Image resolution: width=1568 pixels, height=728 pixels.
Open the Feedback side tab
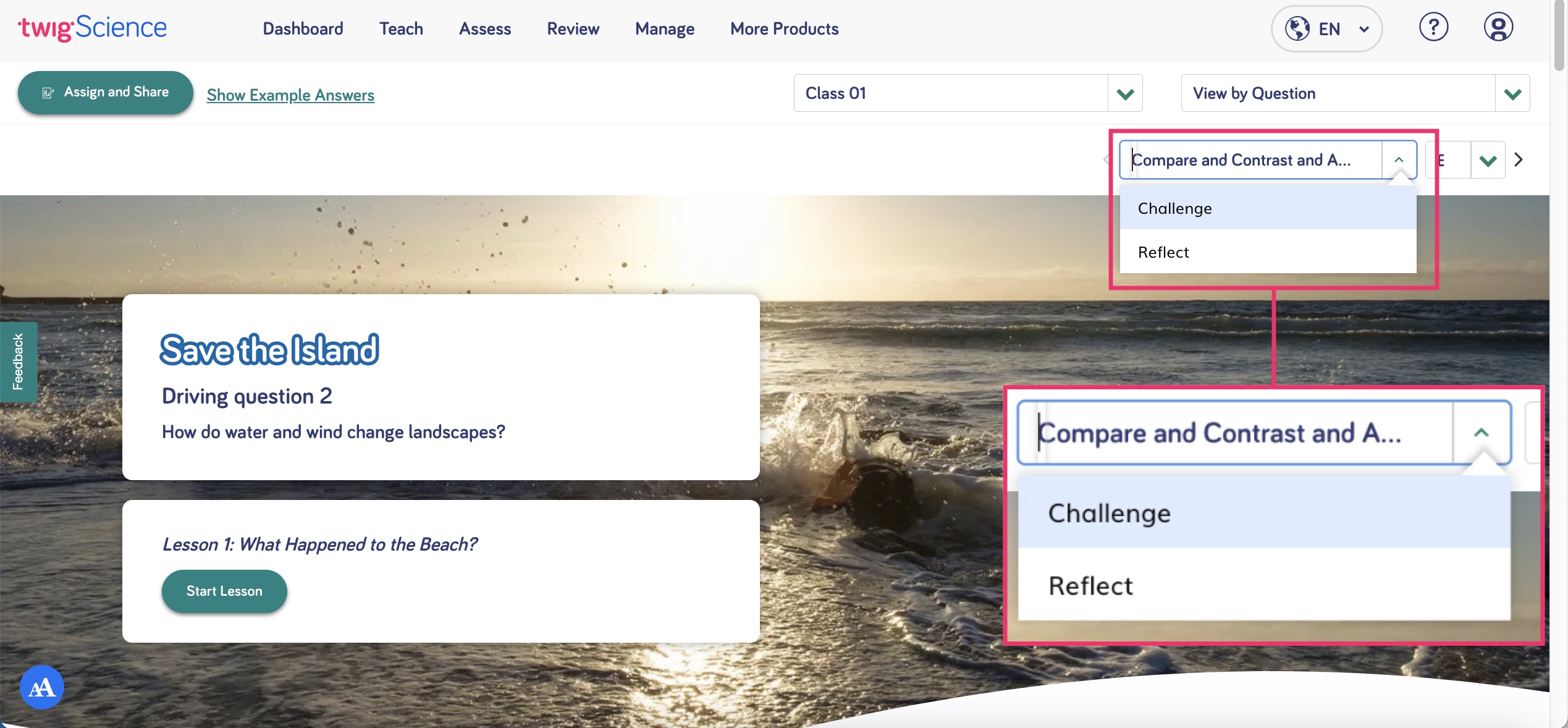tap(18, 362)
